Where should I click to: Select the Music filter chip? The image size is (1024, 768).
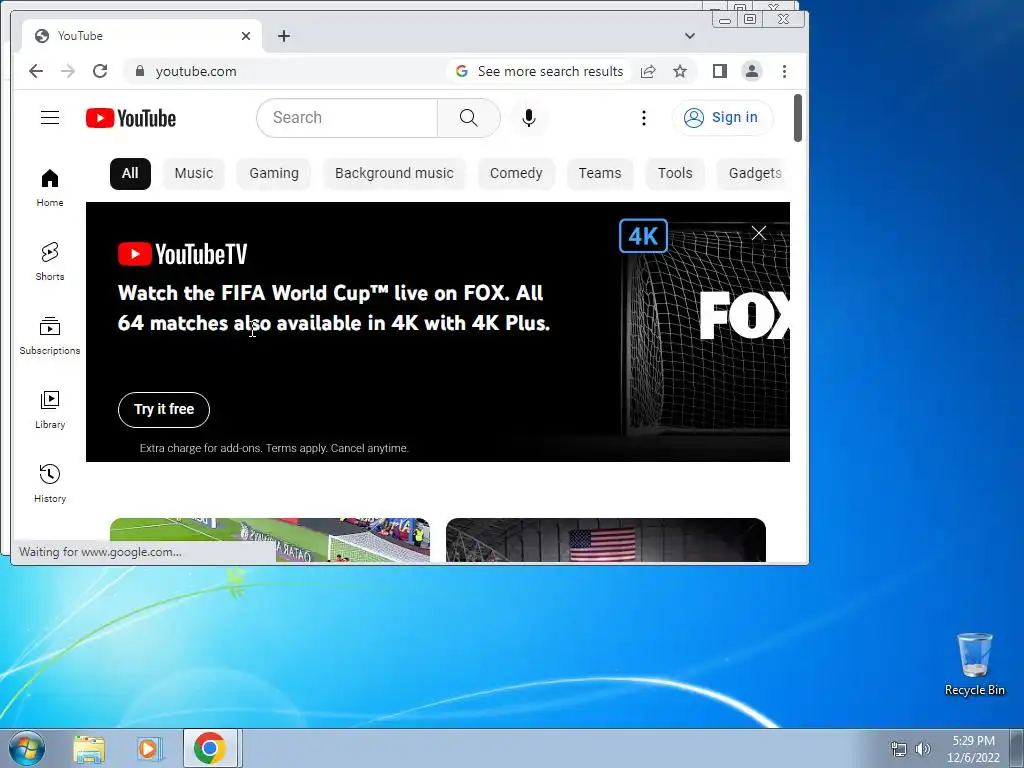click(193, 173)
